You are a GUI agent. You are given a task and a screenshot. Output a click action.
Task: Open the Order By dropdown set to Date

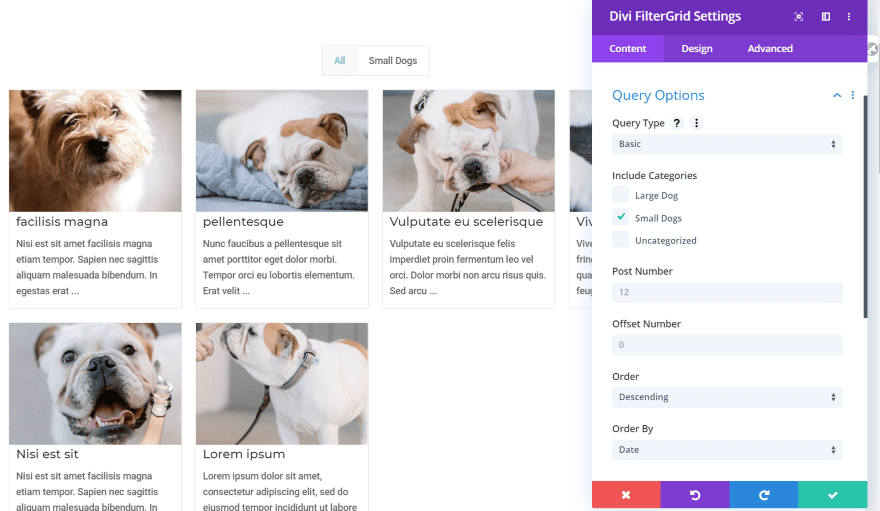point(727,450)
